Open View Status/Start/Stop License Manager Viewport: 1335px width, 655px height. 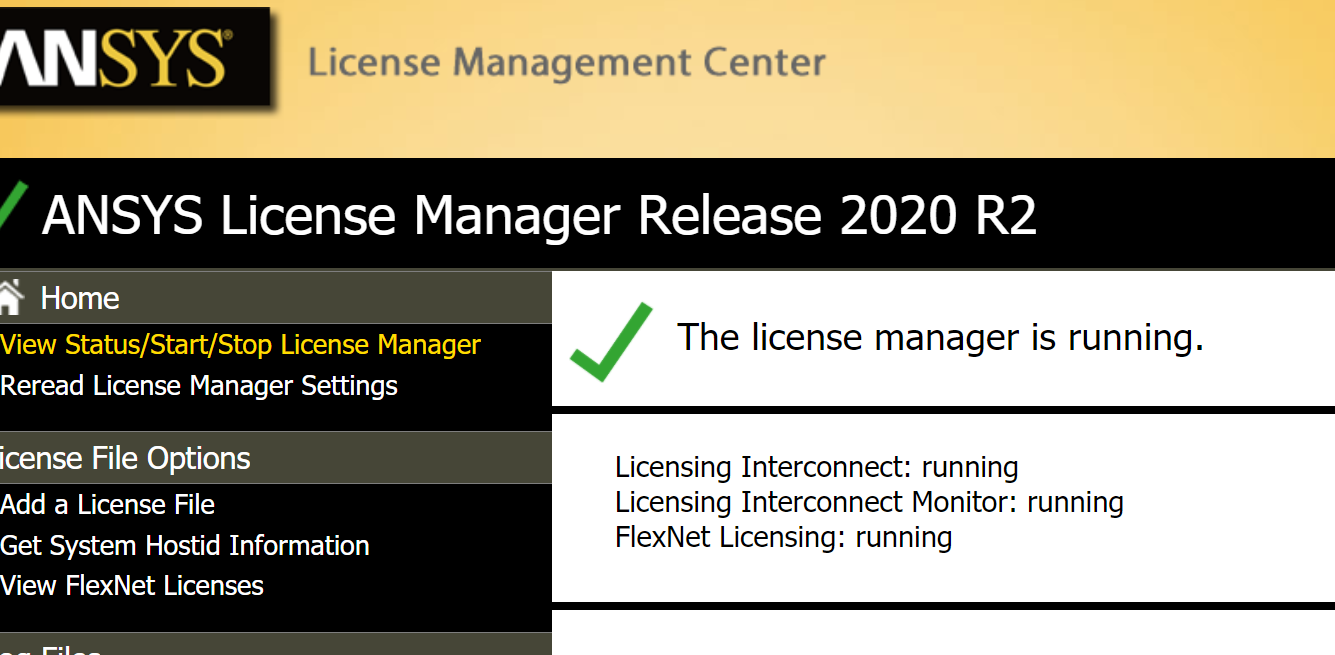pos(240,345)
